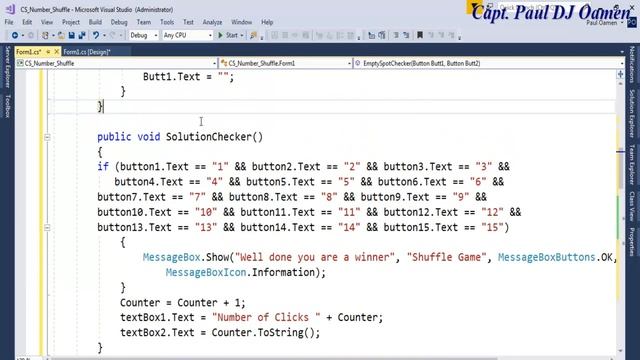
Task: Click the line 'Counter = Counter + 1;'
Action: 183,302
